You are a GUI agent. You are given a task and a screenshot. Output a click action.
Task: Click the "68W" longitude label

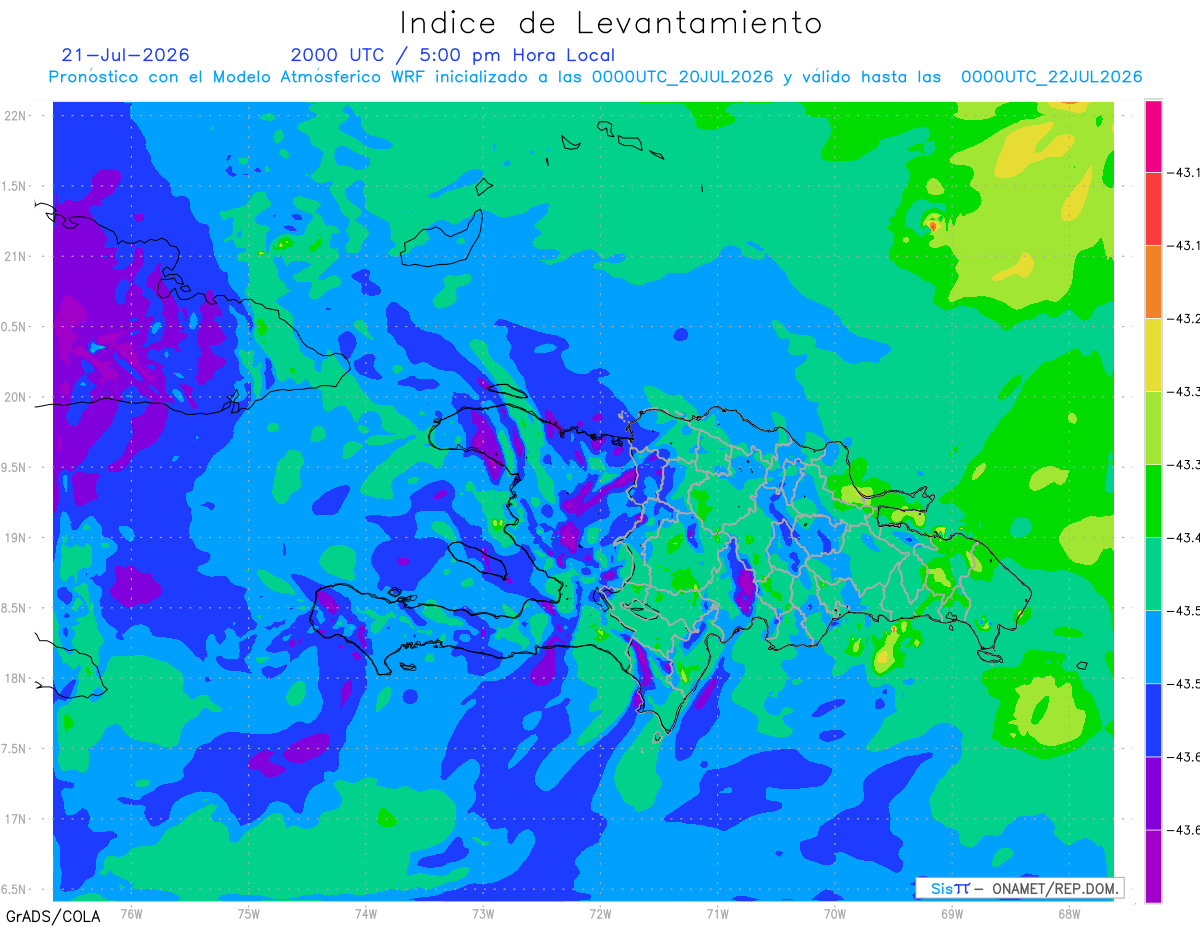pos(1069,913)
